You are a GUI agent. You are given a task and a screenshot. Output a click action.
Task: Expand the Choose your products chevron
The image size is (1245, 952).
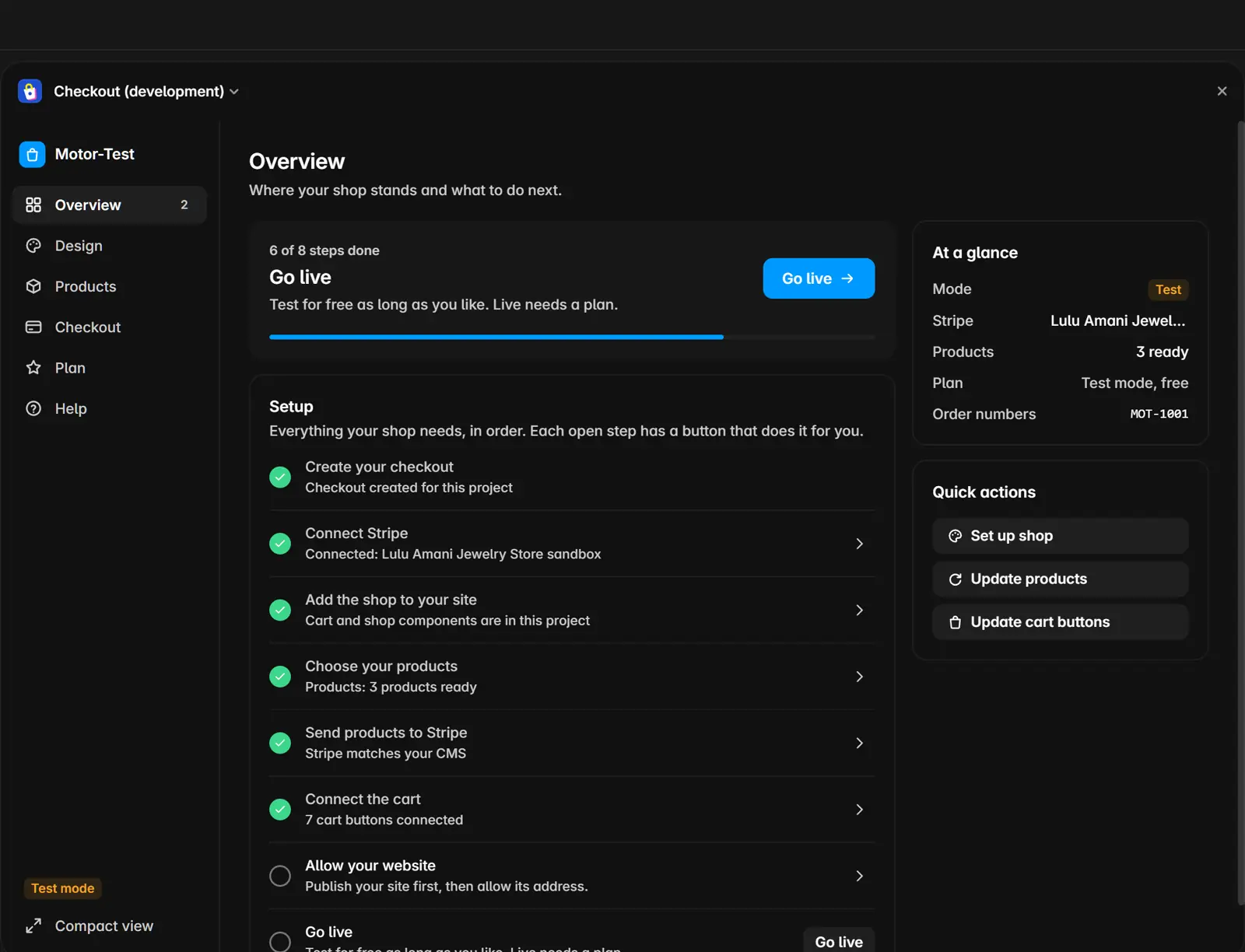click(859, 677)
